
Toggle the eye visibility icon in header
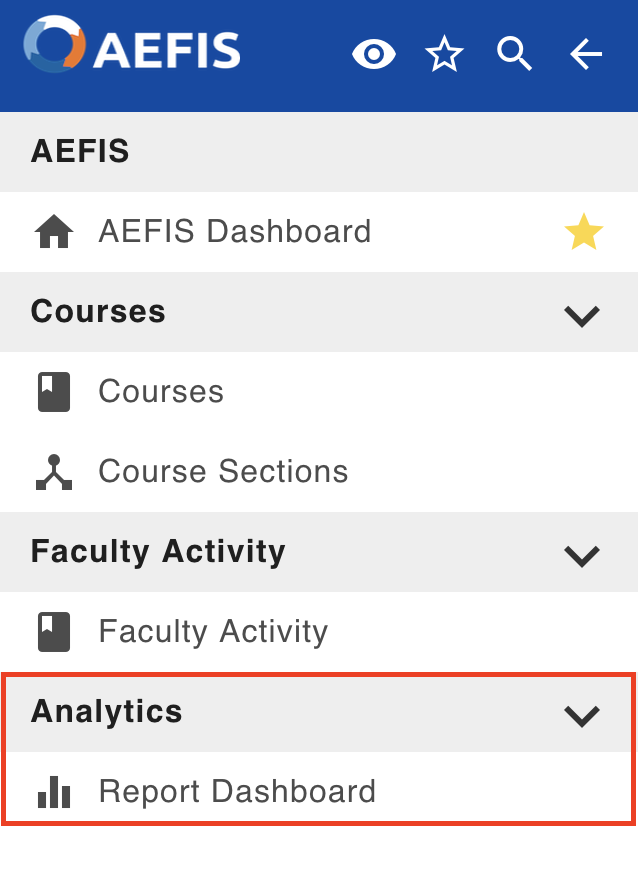tap(374, 54)
